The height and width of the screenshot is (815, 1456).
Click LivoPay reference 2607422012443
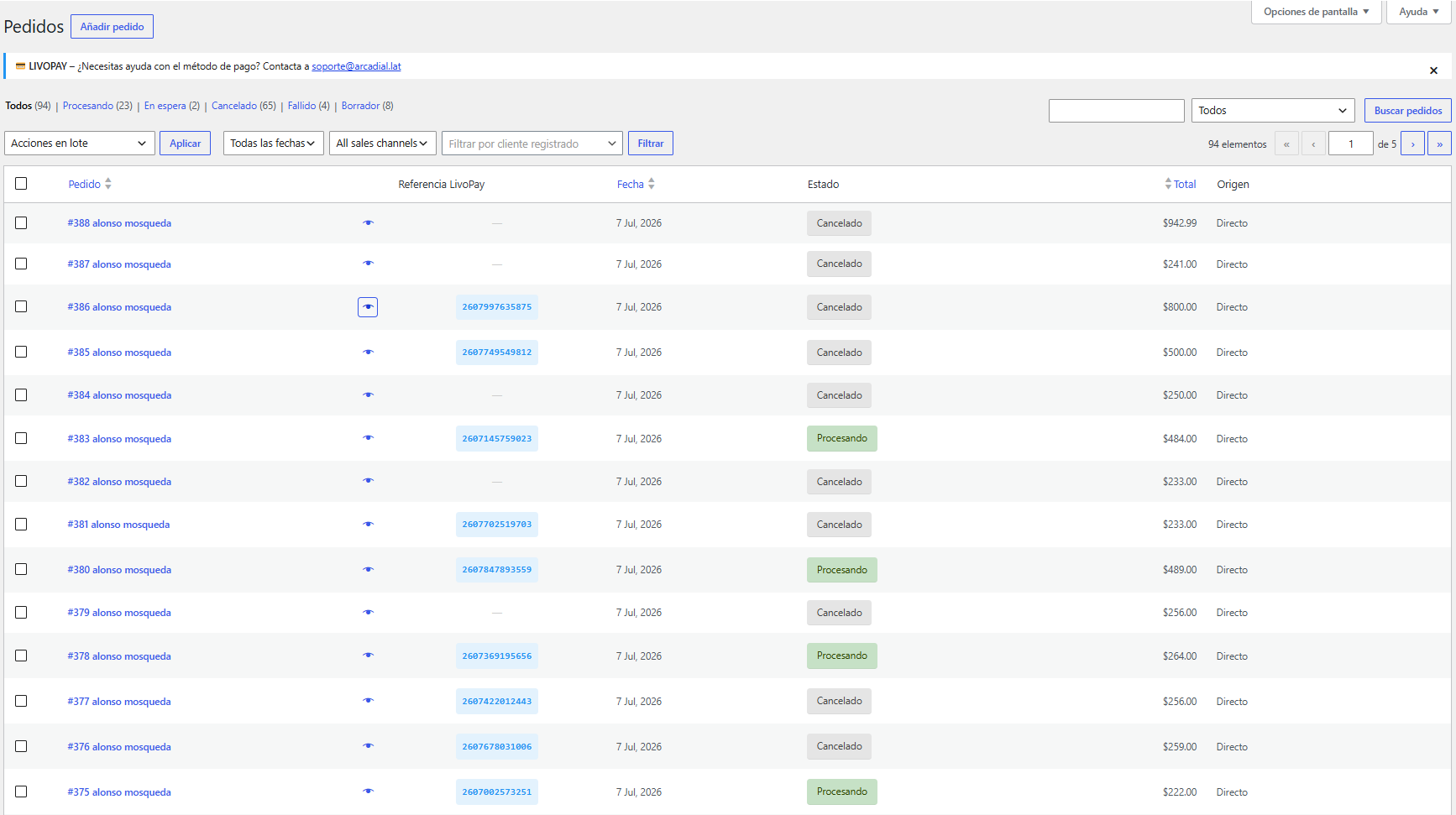coord(497,702)
